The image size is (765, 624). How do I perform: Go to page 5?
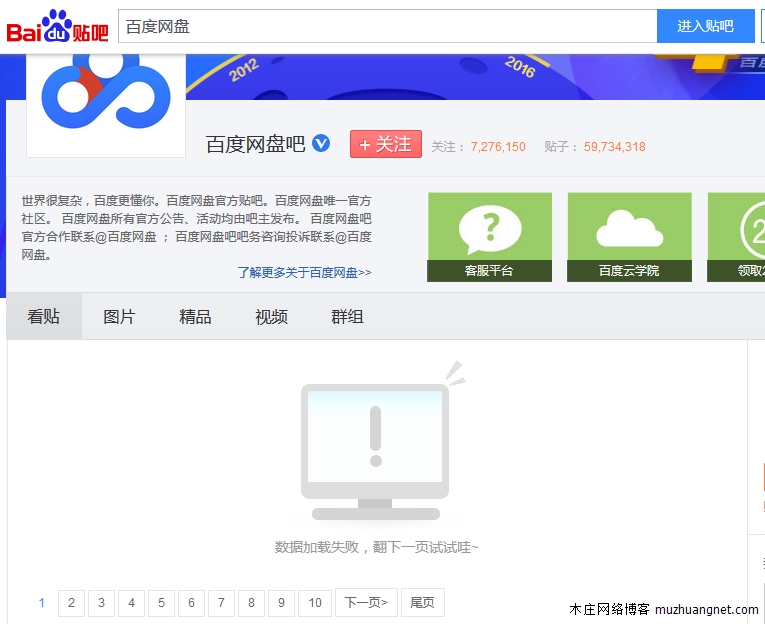pos(161,603)
